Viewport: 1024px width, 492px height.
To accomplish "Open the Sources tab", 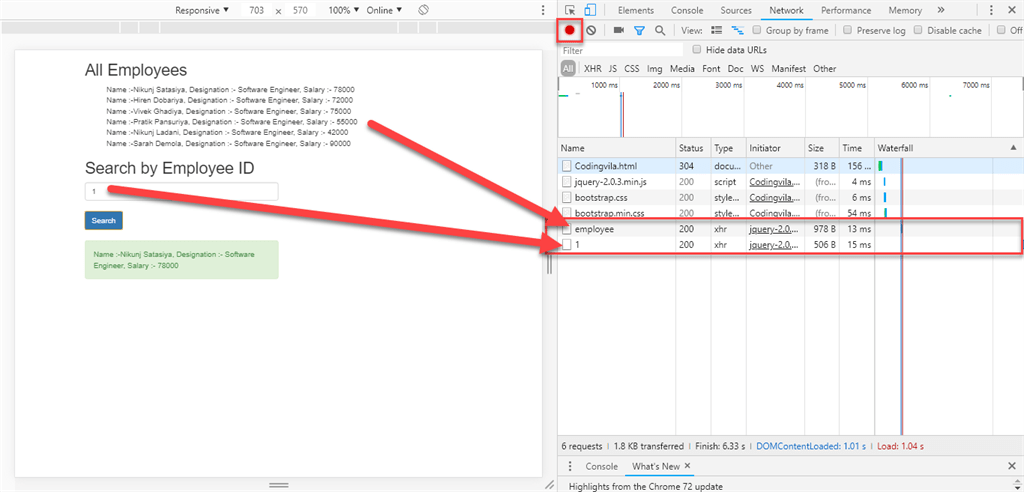I will point(736,10).
